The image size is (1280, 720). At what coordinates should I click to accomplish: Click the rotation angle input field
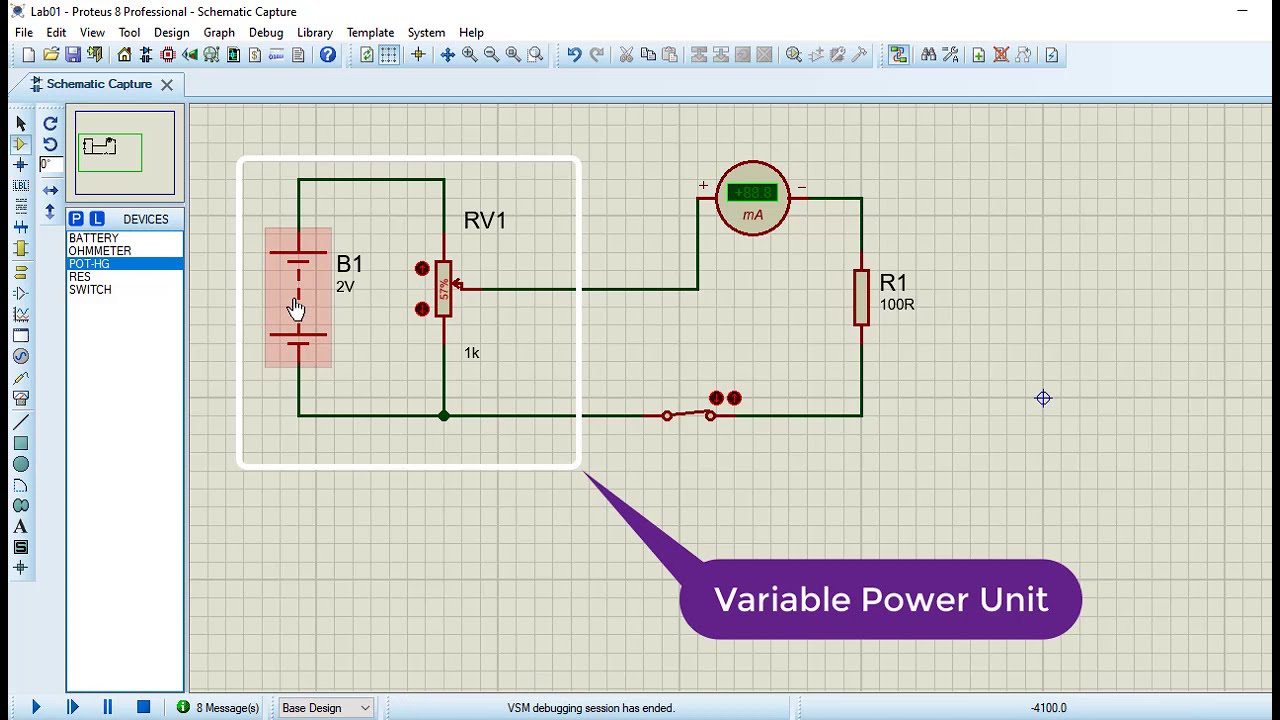tap(50, 165)
